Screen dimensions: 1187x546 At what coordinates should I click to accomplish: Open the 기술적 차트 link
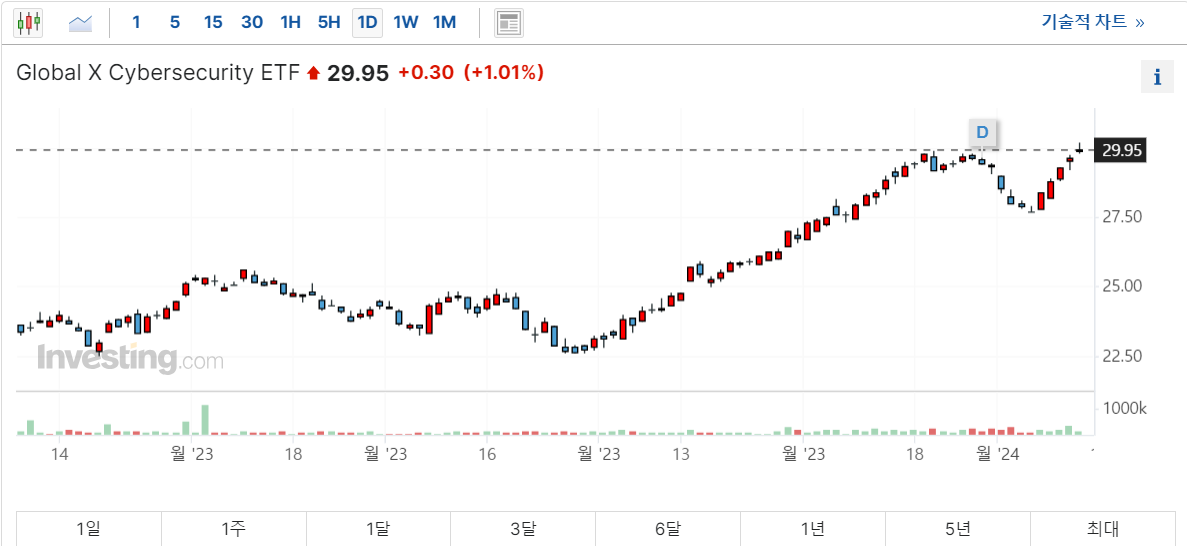(x=1092, y=22)
